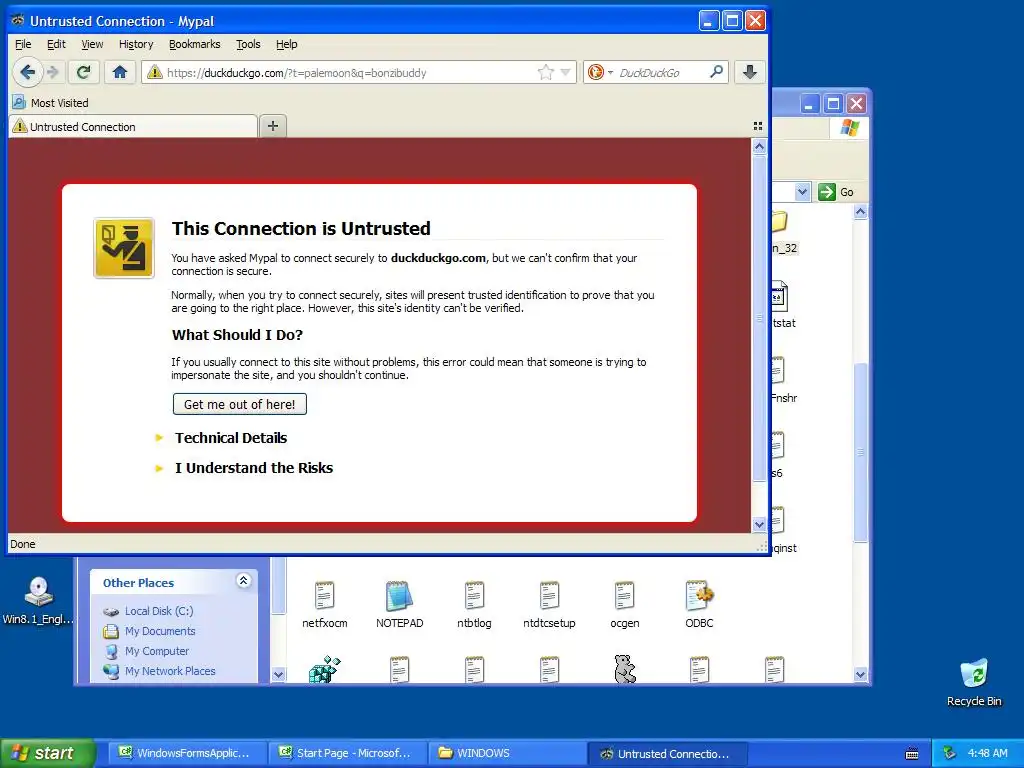Select the Recycle Bin desktop icon
This screenshot has height=768, width=1024.
tap(974, 682)
